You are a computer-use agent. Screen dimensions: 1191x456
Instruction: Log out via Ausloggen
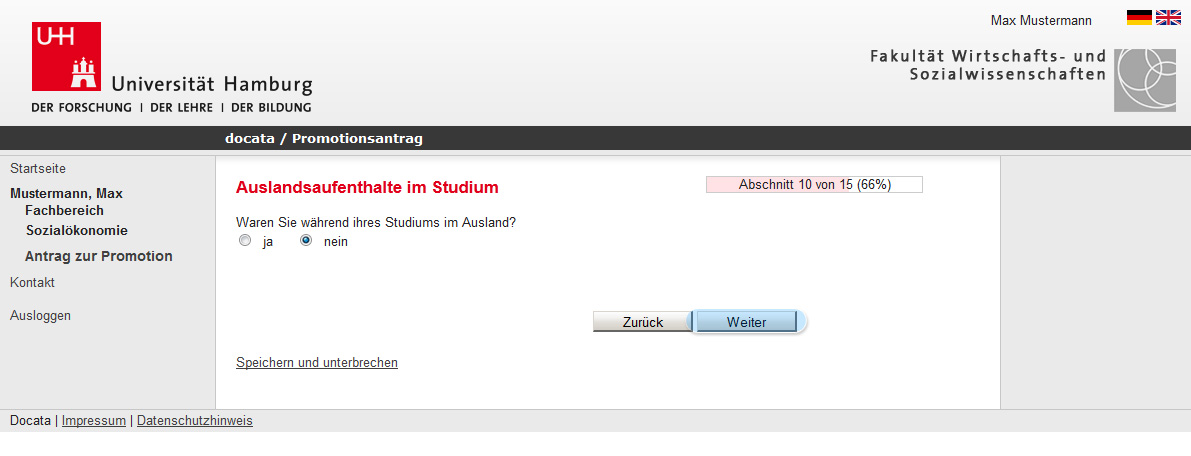[x=40, y=315]
